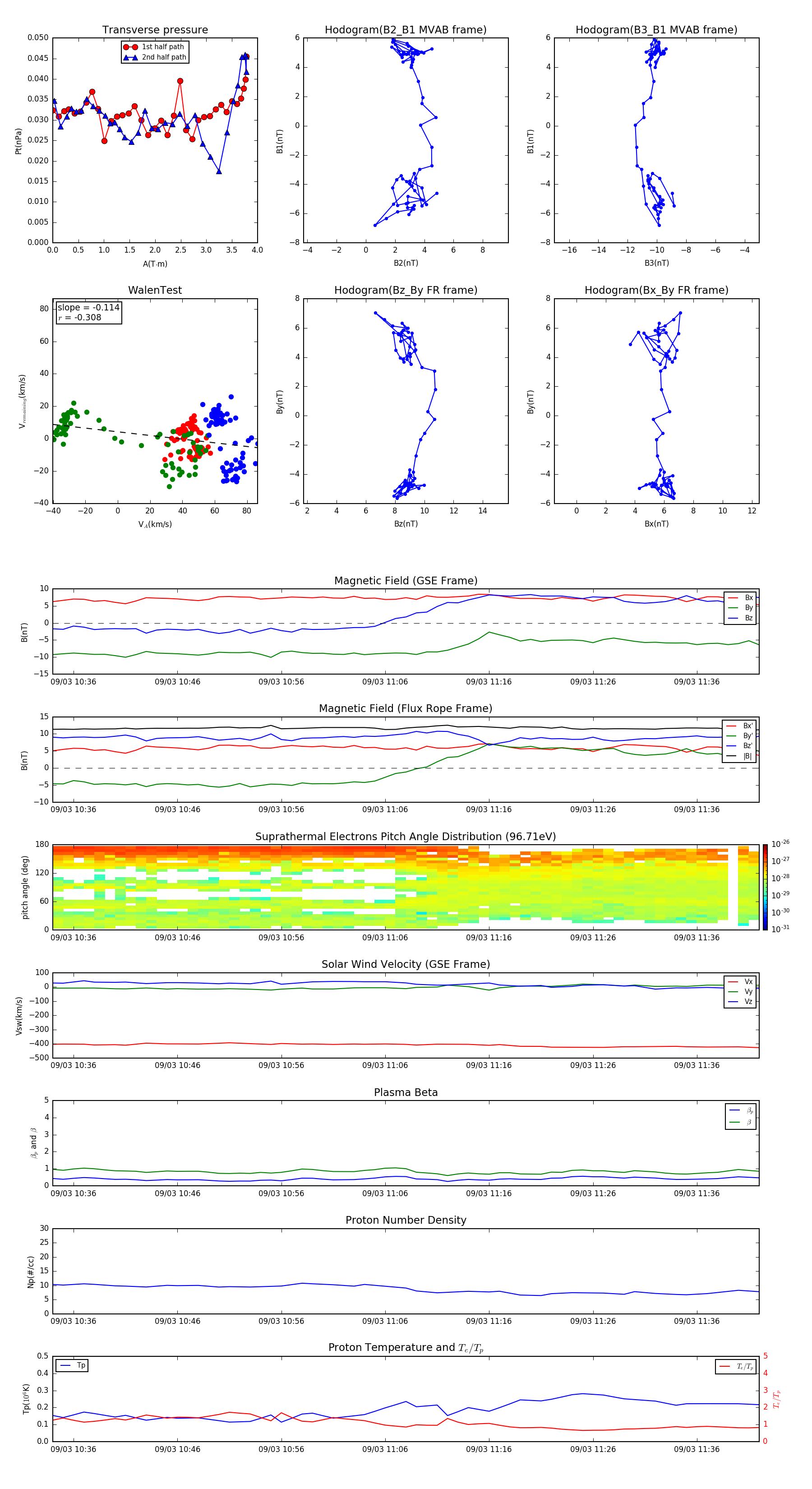This screenshot has height=1489, width=812.
Task: Click '09/03 11:26' tick under Plasma Beta plot
Action: coord(593,1193)
